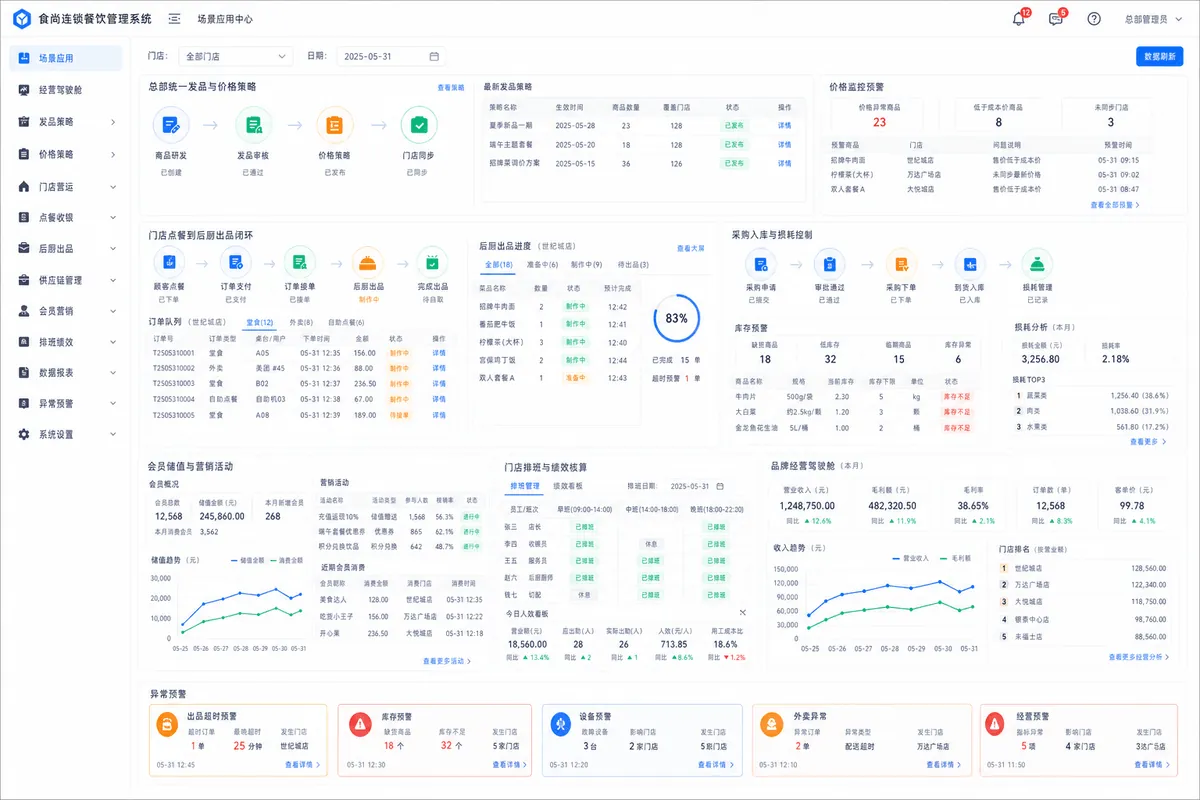Switch to the 绩效看板 tab
The image size is (1200, 800).
569,486
